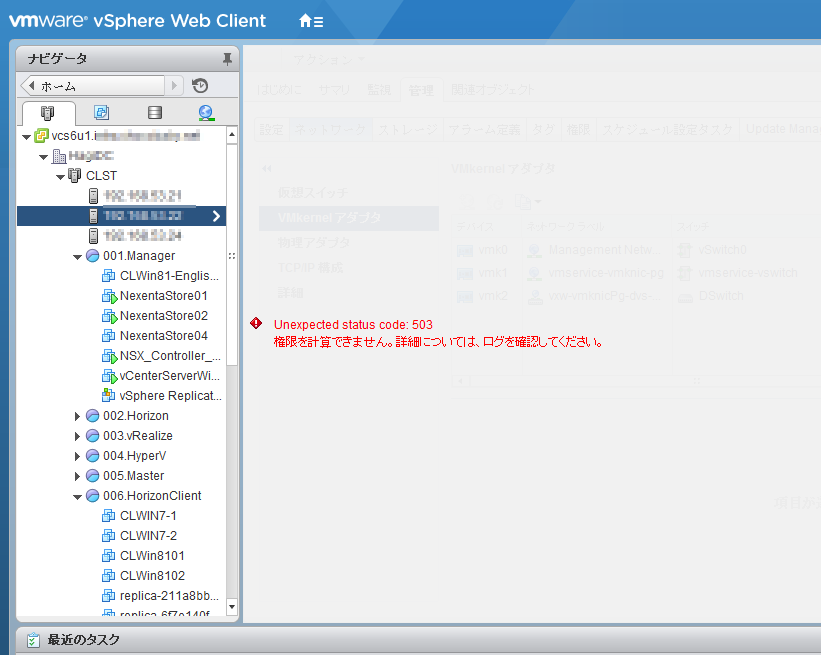This screenshot has width=821, height=655.
Task: Collapse the manage settings sidebar with the chevron
Action: (264, 166)
